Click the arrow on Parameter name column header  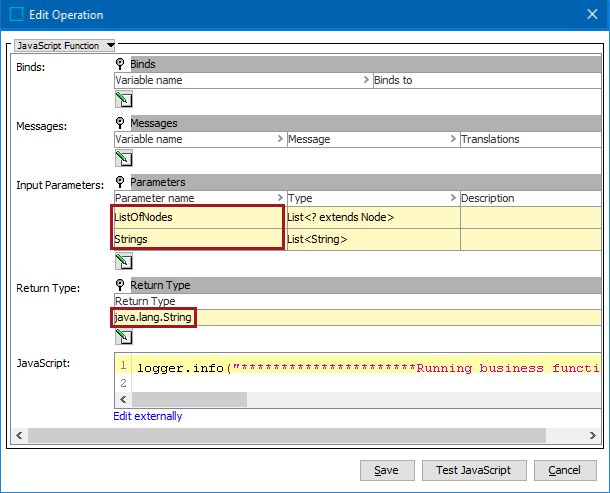tap(280, 199)
